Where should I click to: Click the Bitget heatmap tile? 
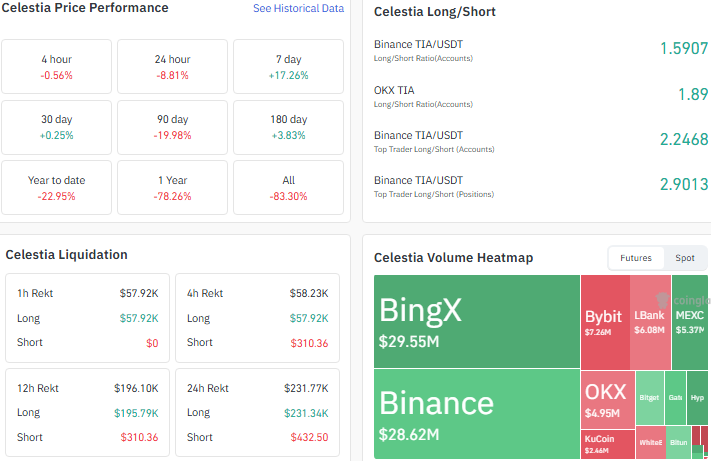coord(650,398)
